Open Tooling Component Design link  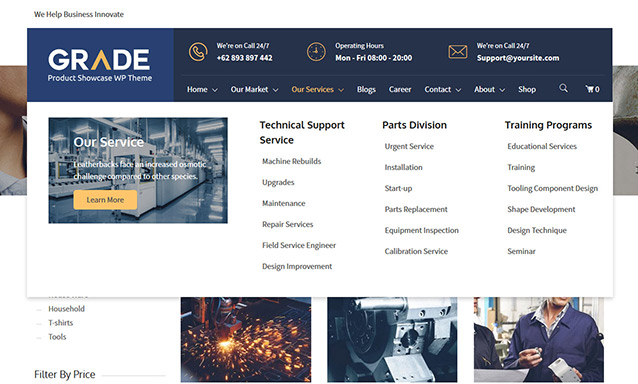(553, 188)
